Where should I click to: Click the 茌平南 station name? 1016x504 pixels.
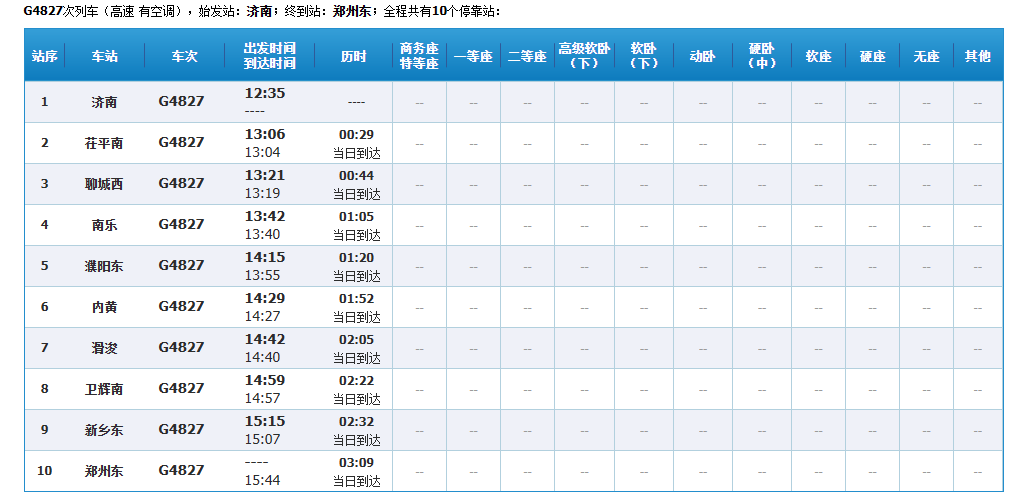[104, 143]
